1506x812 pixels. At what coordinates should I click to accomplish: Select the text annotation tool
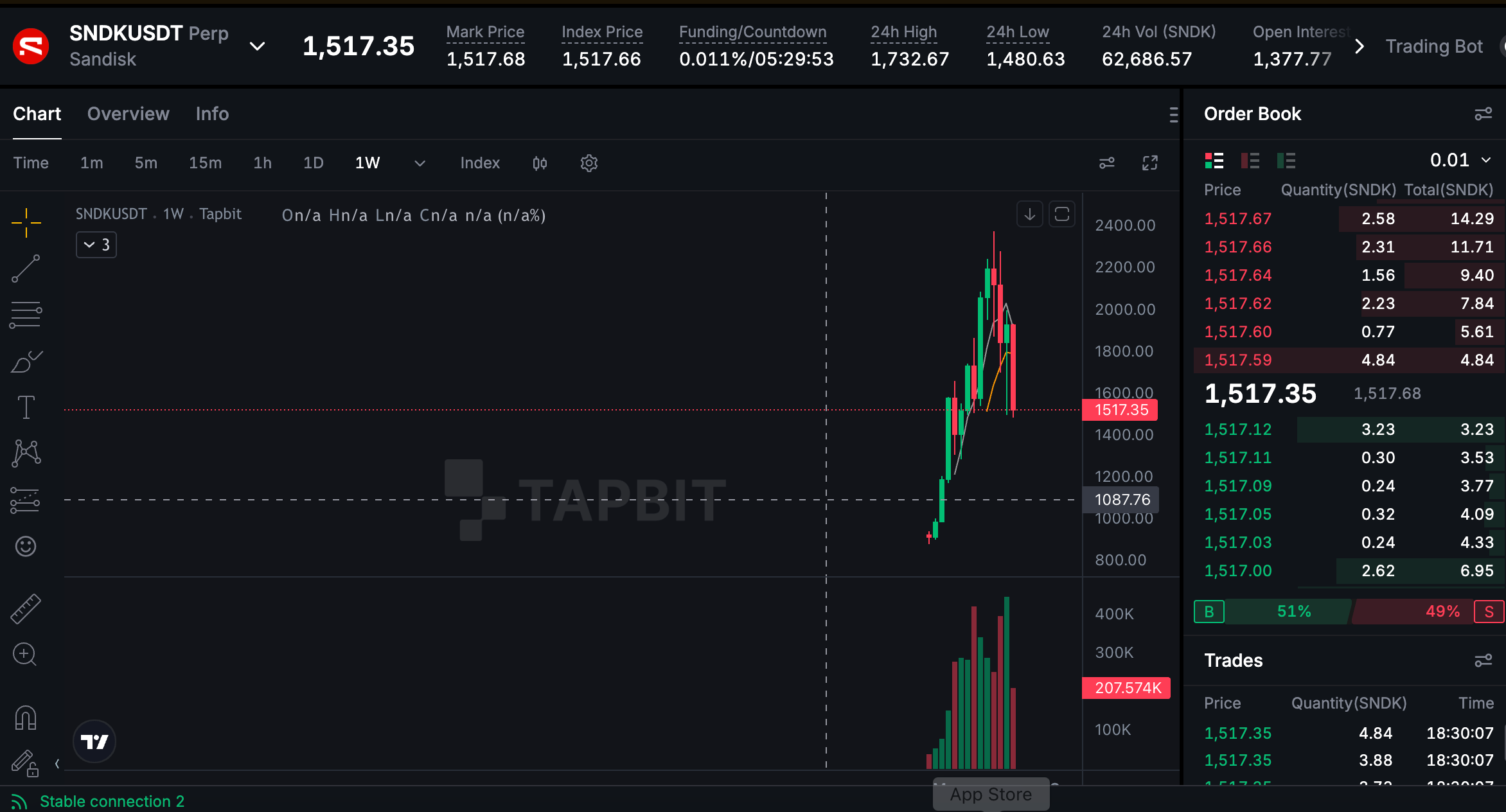point(26,407)
